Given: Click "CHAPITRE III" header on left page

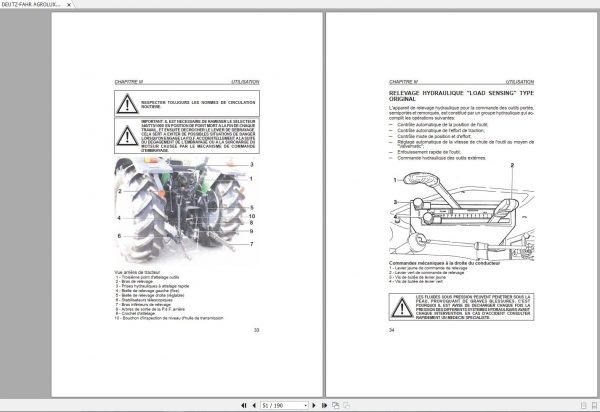Looking at the screenshot, I should click(129, 82).
